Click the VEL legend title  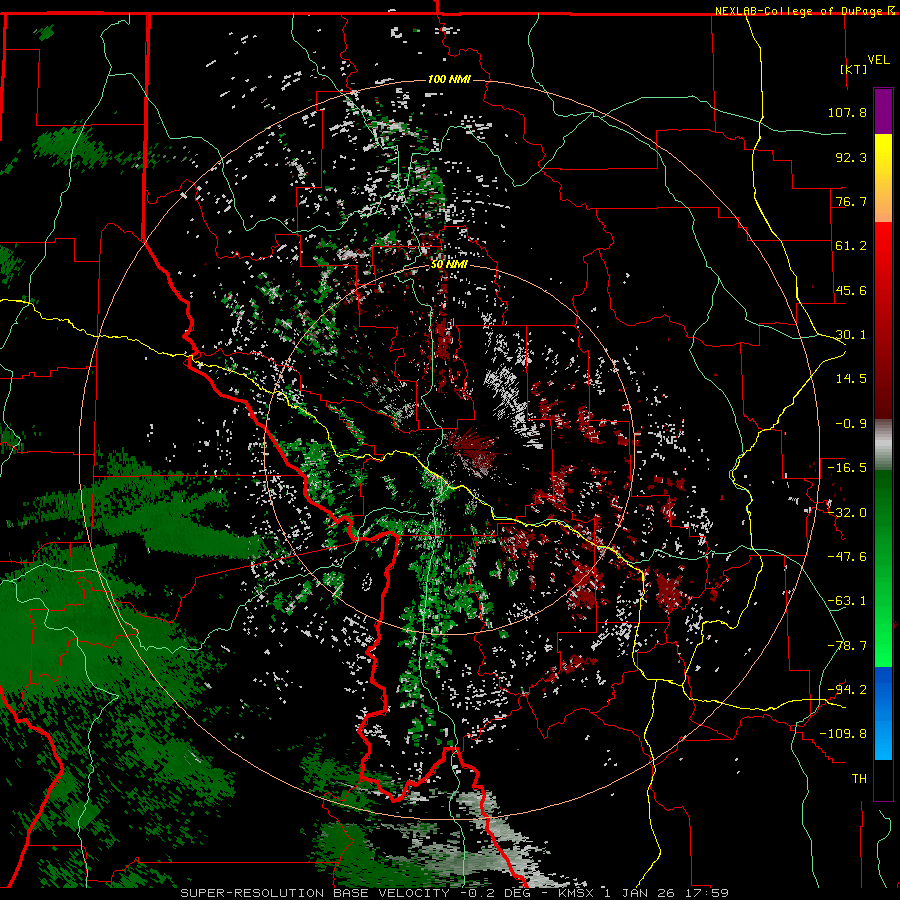(x=878, y=60)
